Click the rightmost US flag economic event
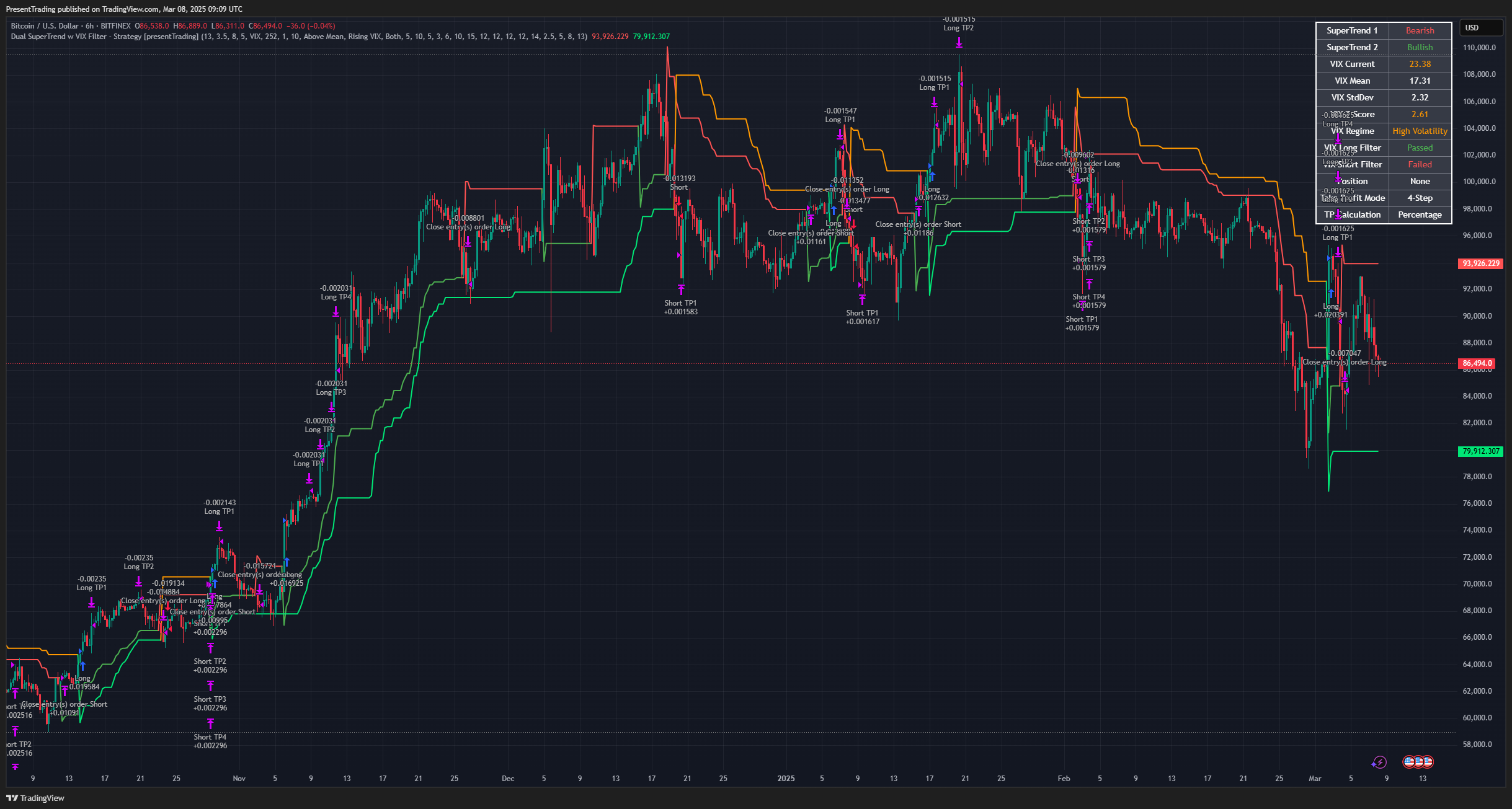1512x809 pixels. pyautogui.click(x=1428, y=762)
